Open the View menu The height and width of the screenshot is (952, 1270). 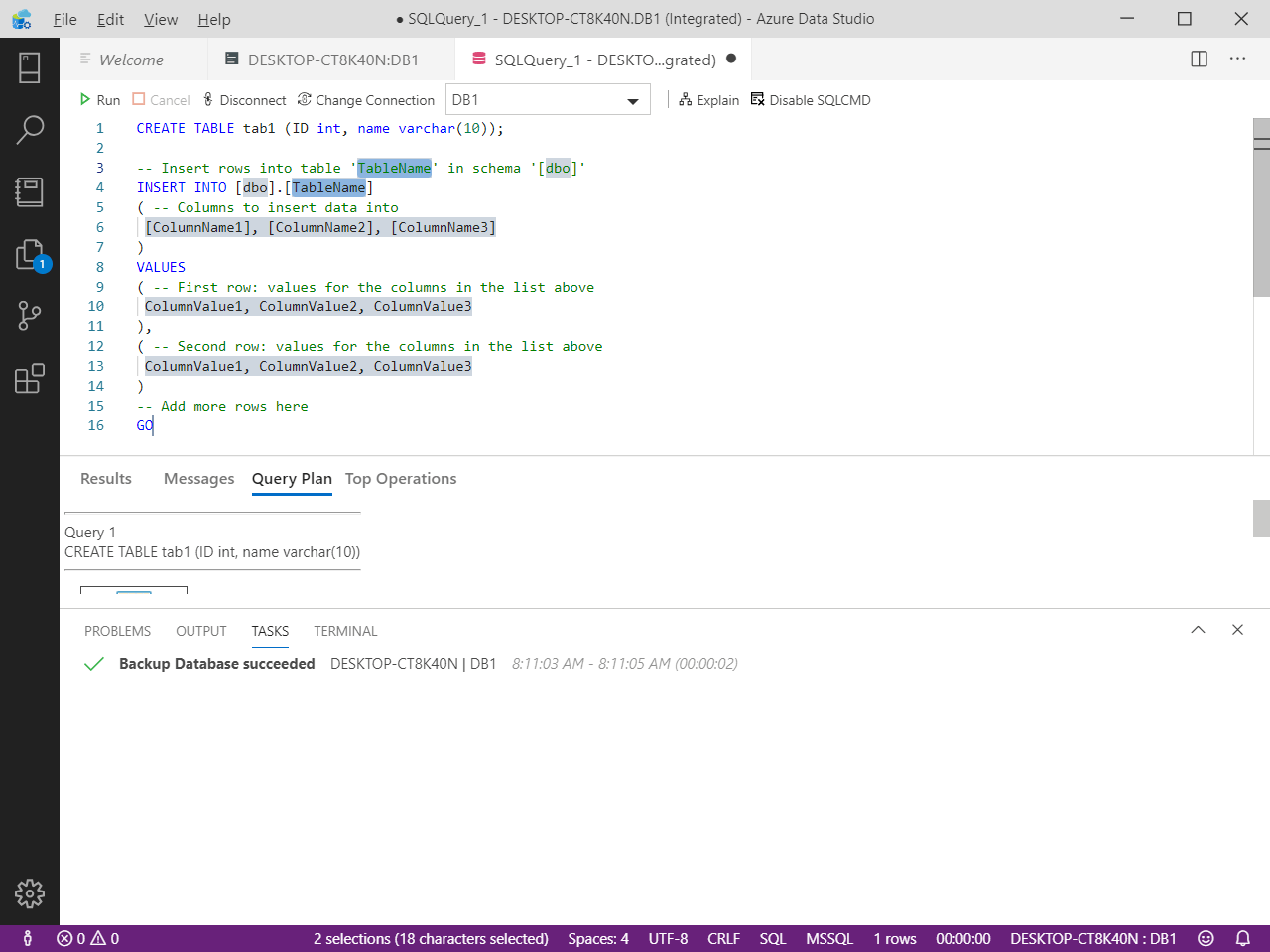click(x=161, y=19)
